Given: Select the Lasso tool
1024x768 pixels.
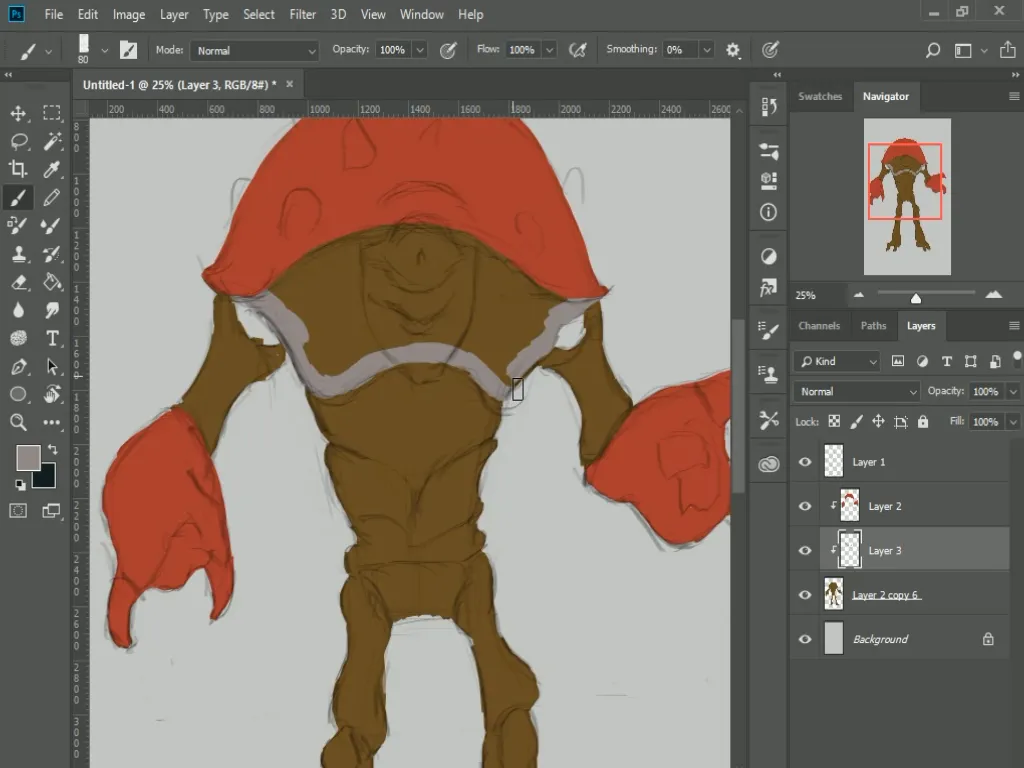Looking at the screenshot, I should [x=18, y=141].
